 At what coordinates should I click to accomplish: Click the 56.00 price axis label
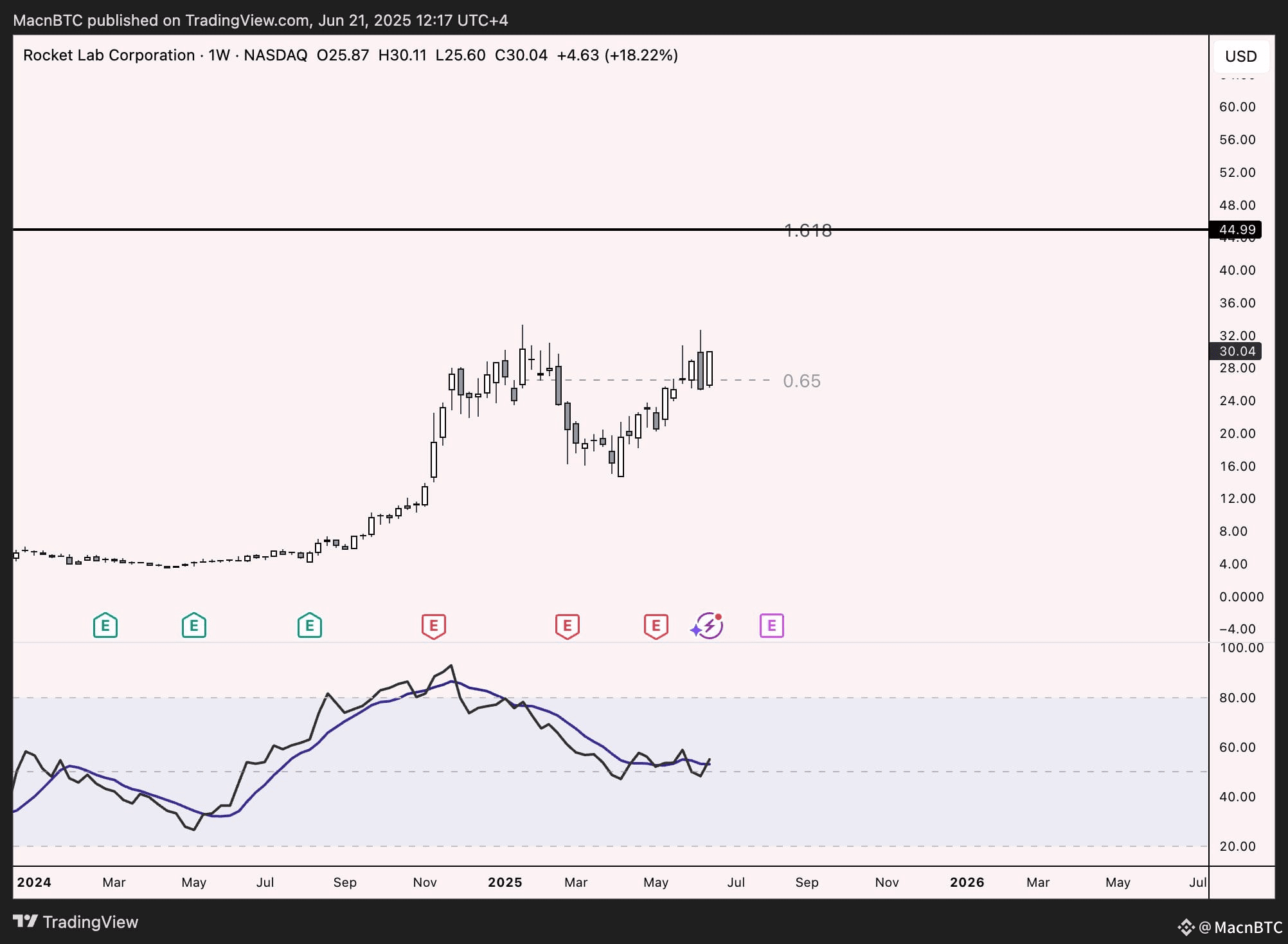pos(1238,140)
